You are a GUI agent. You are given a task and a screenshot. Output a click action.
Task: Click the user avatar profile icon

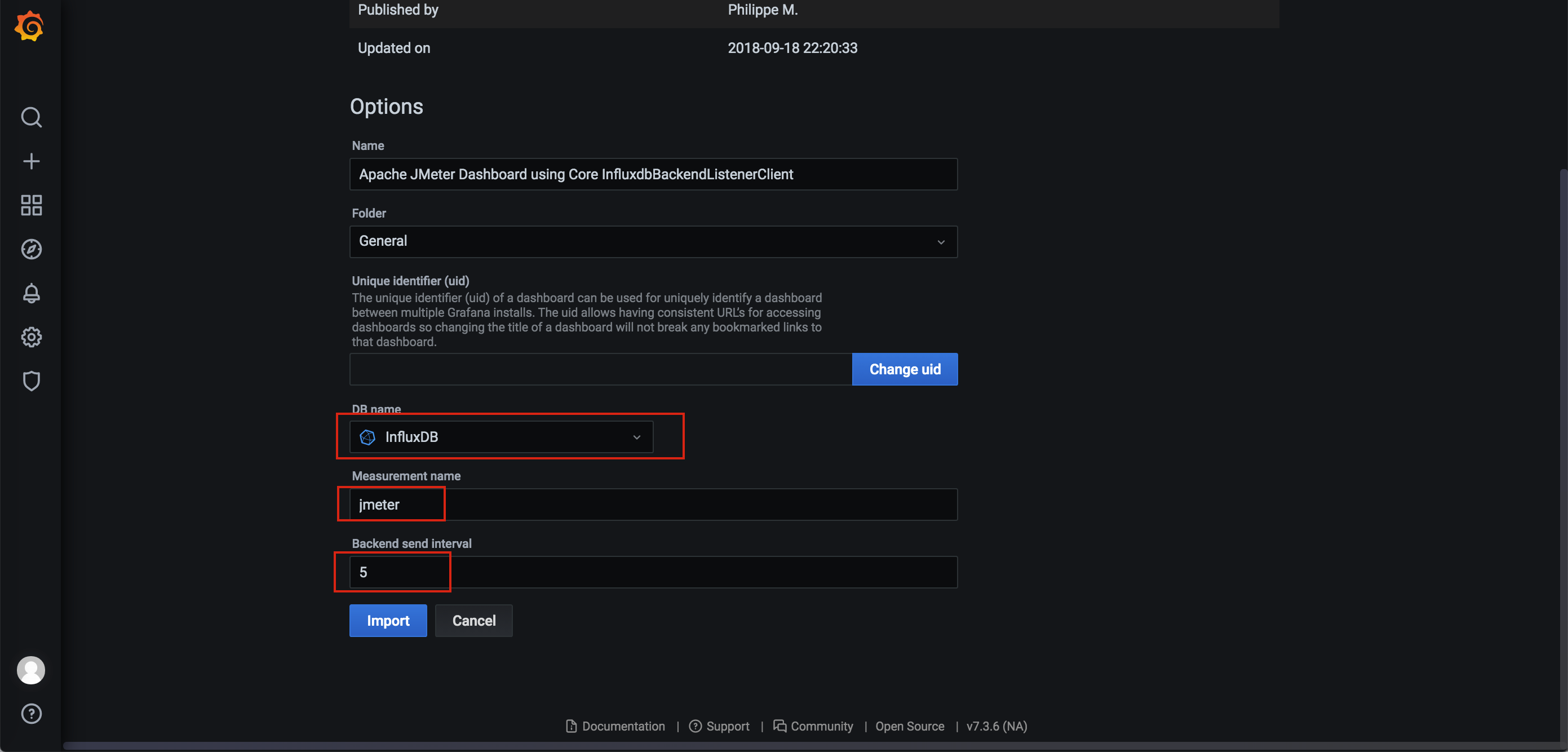(x=31, y=670)
